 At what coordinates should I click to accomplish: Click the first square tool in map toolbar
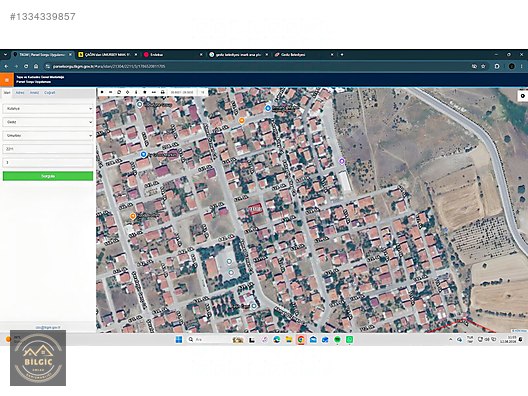[102, 92]
